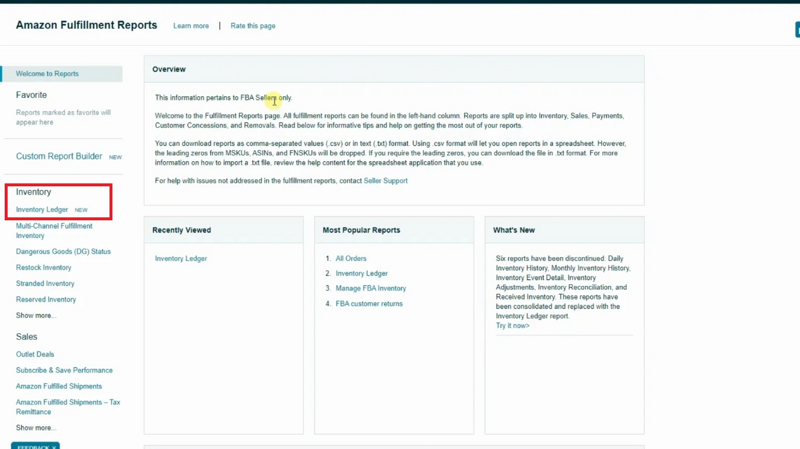Open Seller Support link in Overview

(x=385, y=181)
